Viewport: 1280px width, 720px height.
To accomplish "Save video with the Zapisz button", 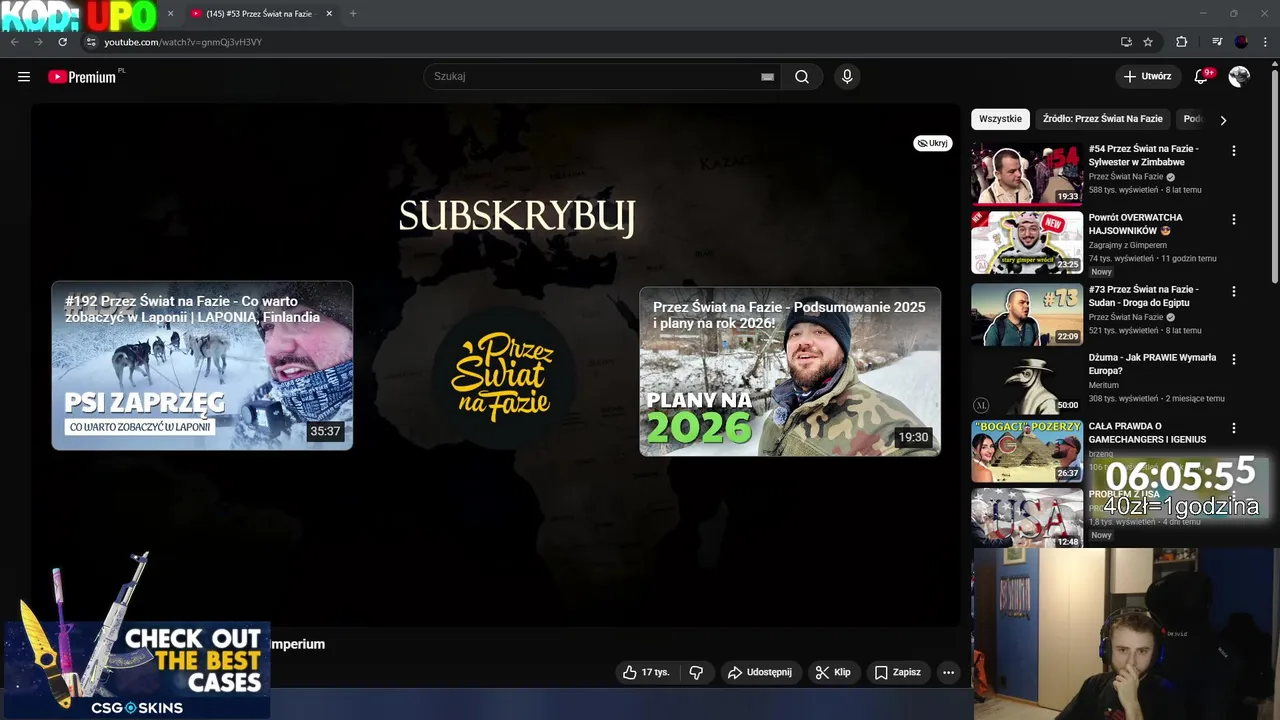I will point(897,672).
